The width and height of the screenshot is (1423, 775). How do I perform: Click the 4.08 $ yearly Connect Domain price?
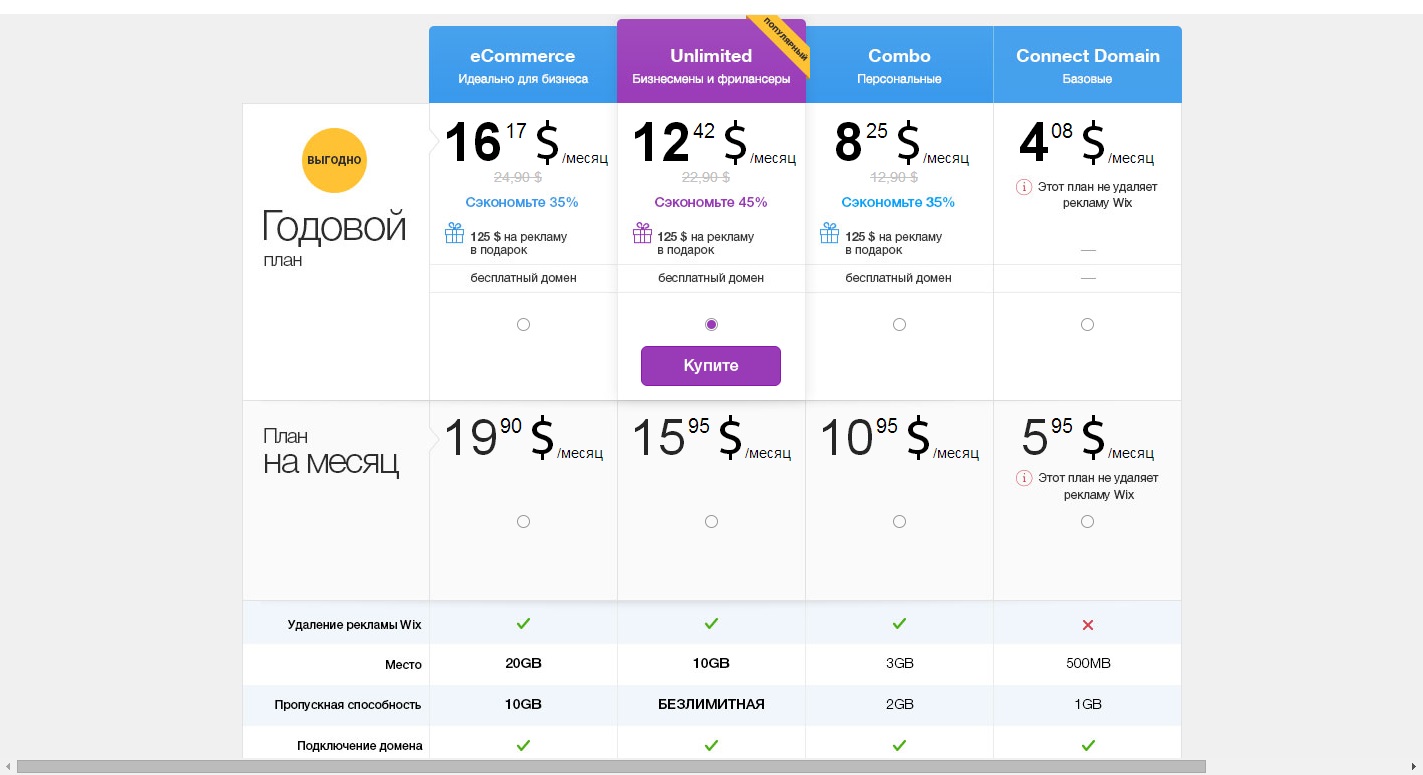point(1086,143)
